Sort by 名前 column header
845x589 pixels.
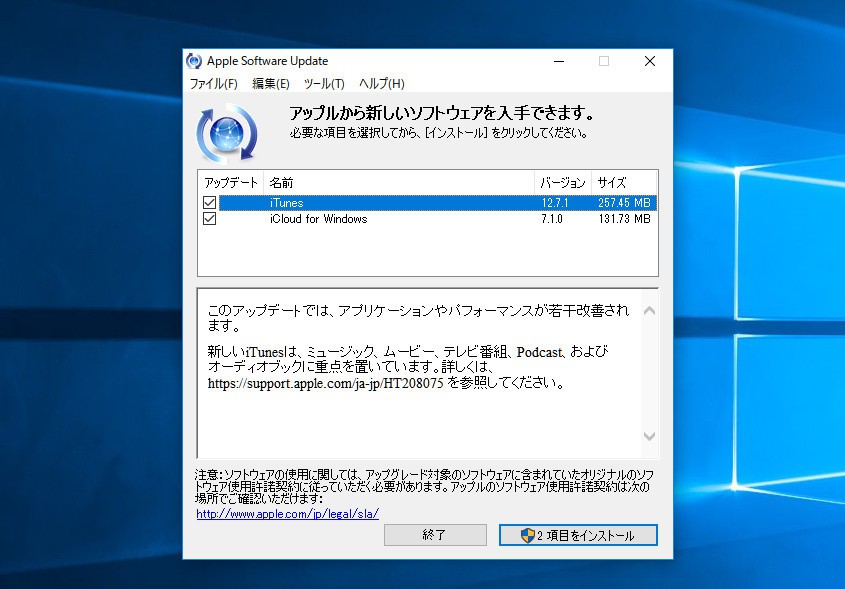pyautogui.click(x=399, y=183)
